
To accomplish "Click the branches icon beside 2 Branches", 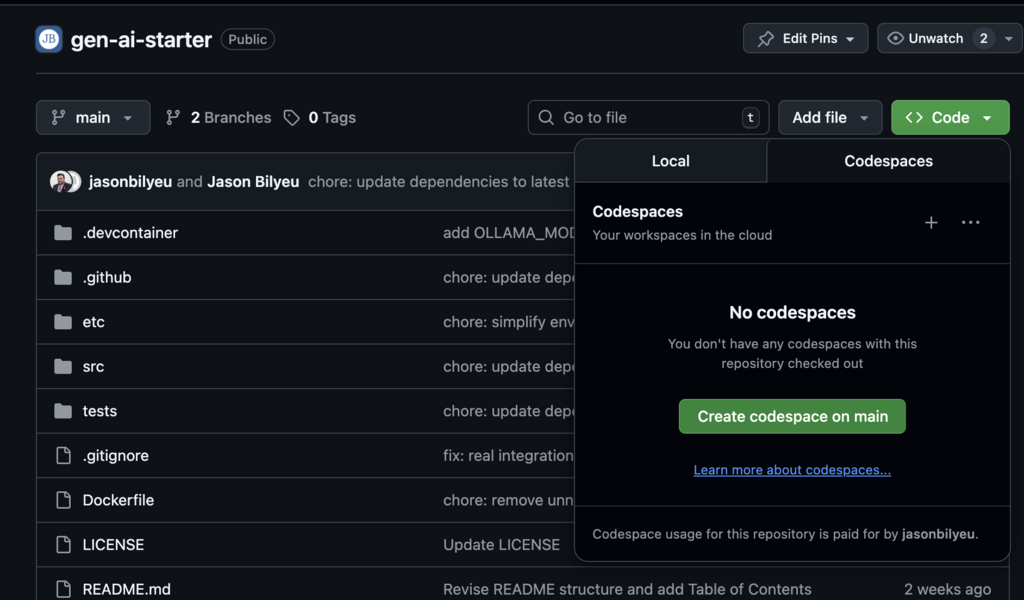I will click(173, 118).
